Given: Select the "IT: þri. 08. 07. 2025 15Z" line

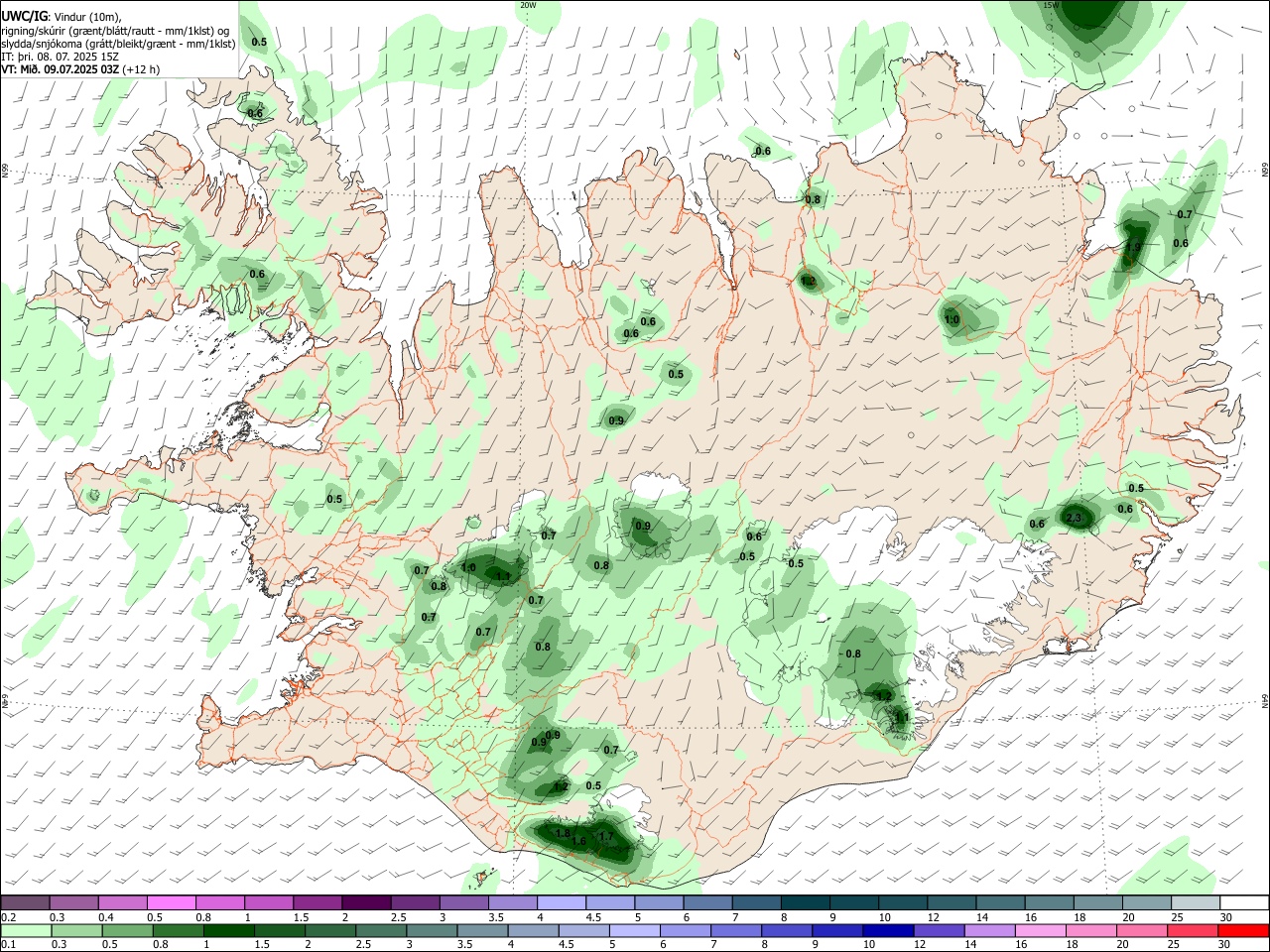Looking at the screenshot, I should click(x=61, y=57).
